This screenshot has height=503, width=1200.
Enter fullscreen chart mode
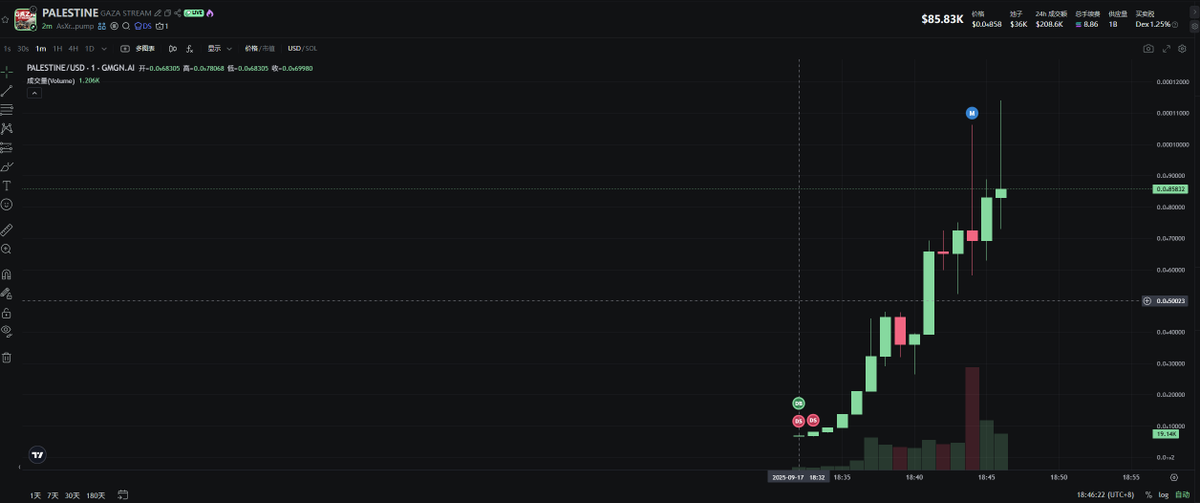pos(1166,48)
